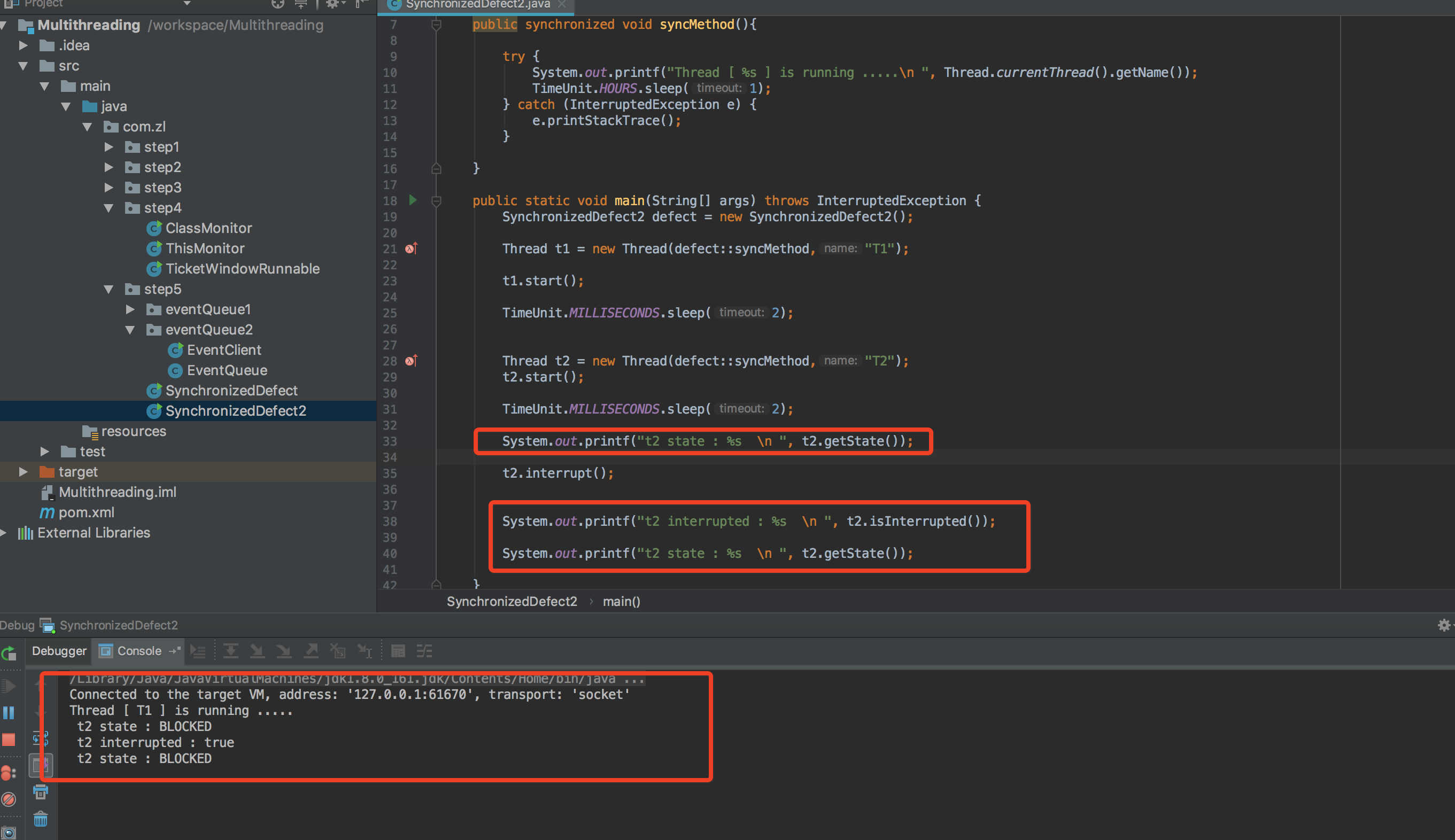The image size is (1455, 840).
Task: Select the SynchronizedDefect2.java editor tab
Action: coord(477,5)
